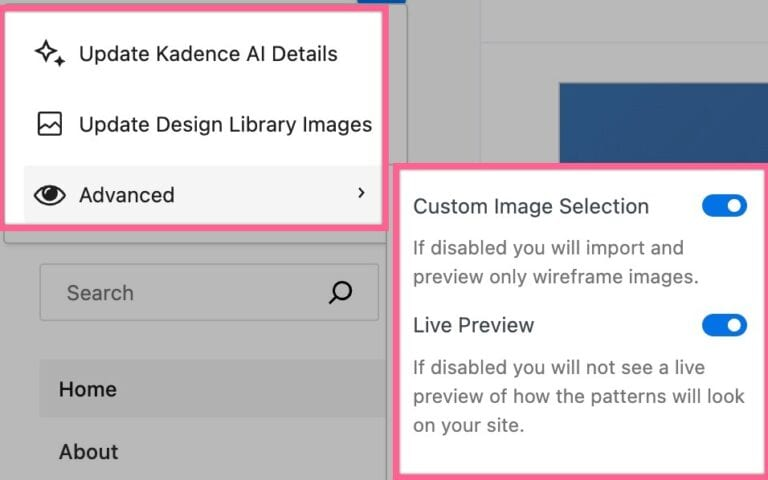Choose the 'Update Design Library Images' text
The width and height of the screenshot is (768, 480).
click(225, 125)
